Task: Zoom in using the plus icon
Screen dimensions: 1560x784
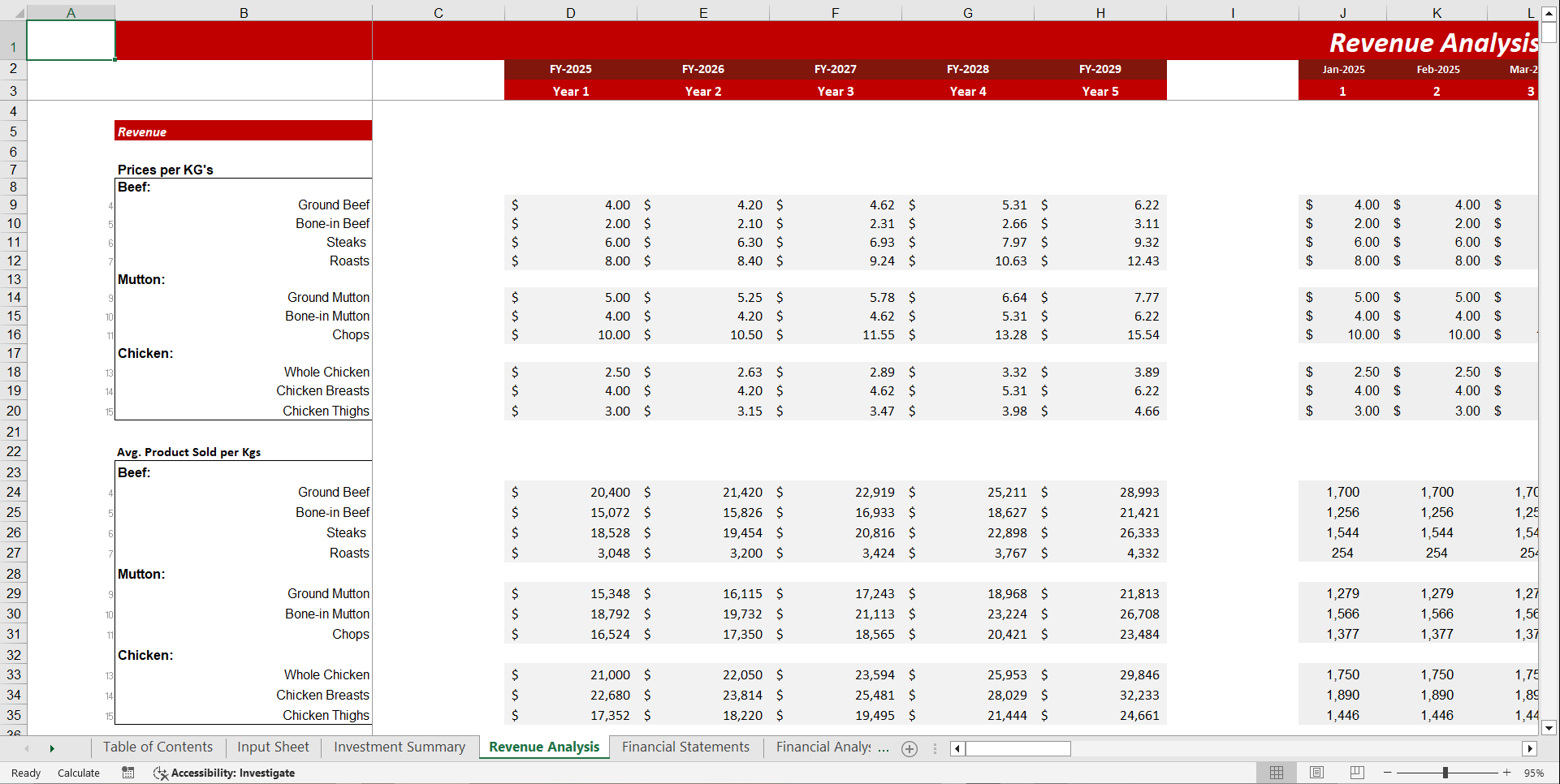Action: pos(1508,773)
